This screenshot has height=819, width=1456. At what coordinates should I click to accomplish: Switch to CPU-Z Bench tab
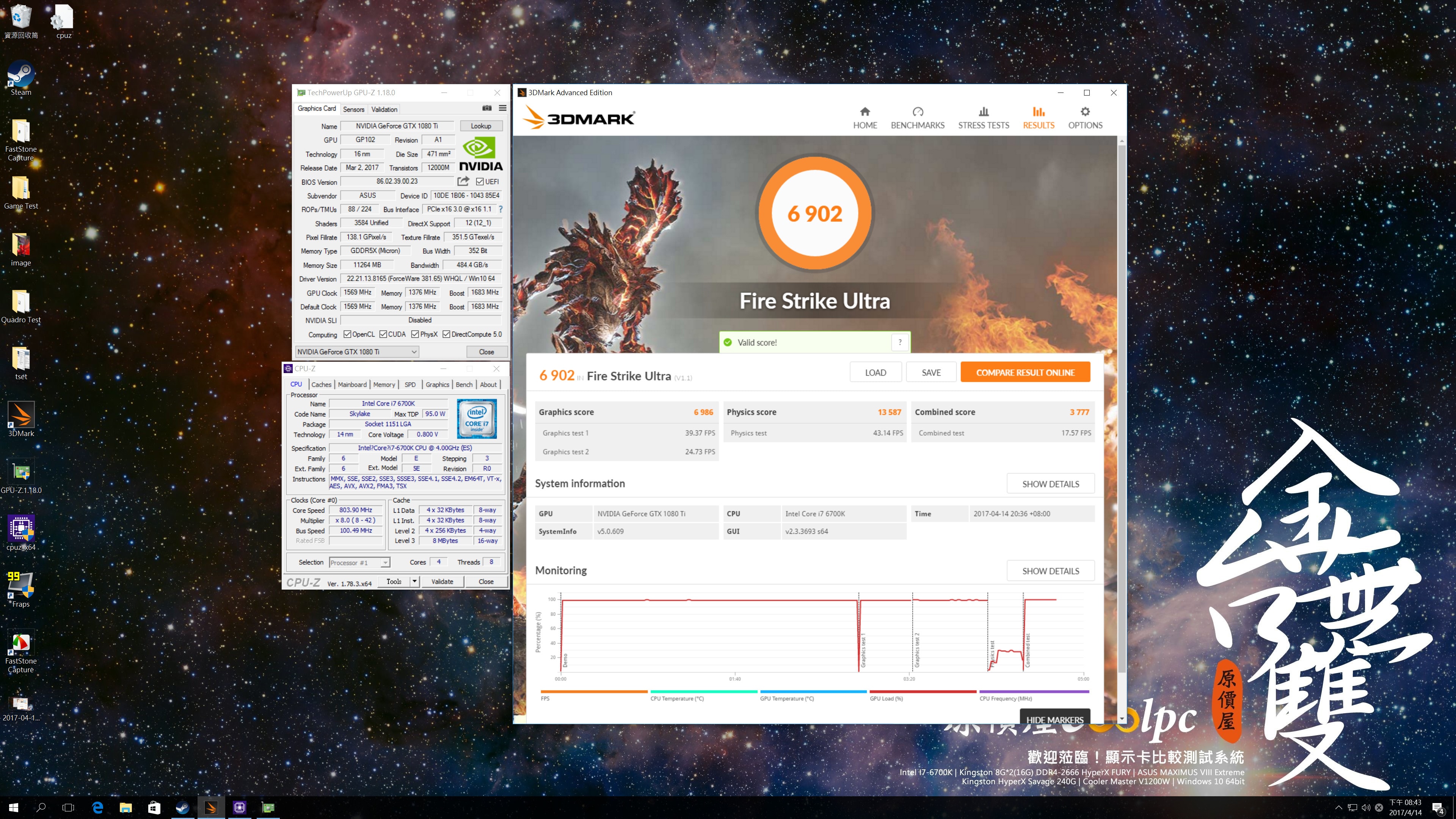point(464,384)
